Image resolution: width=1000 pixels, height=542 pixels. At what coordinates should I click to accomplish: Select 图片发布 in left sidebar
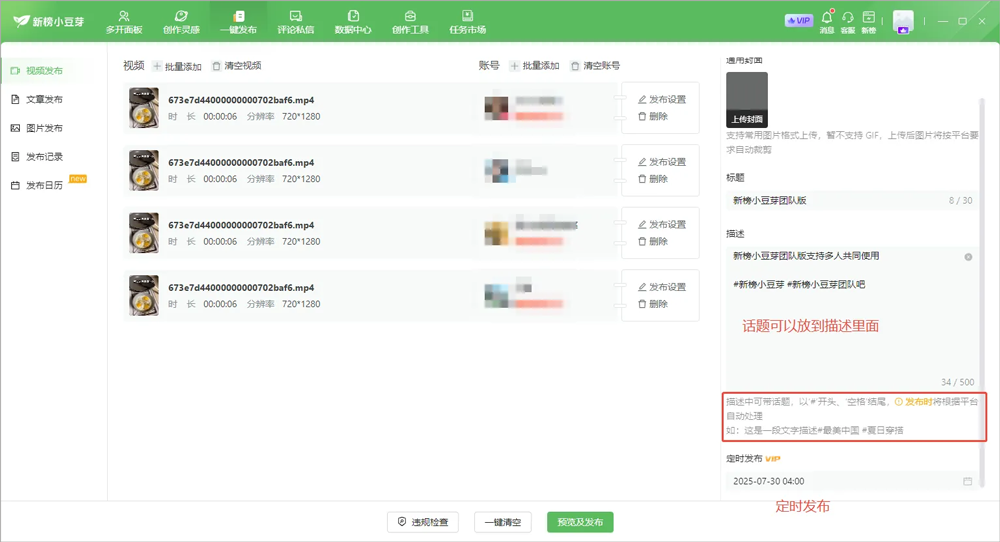click(43, 128)
